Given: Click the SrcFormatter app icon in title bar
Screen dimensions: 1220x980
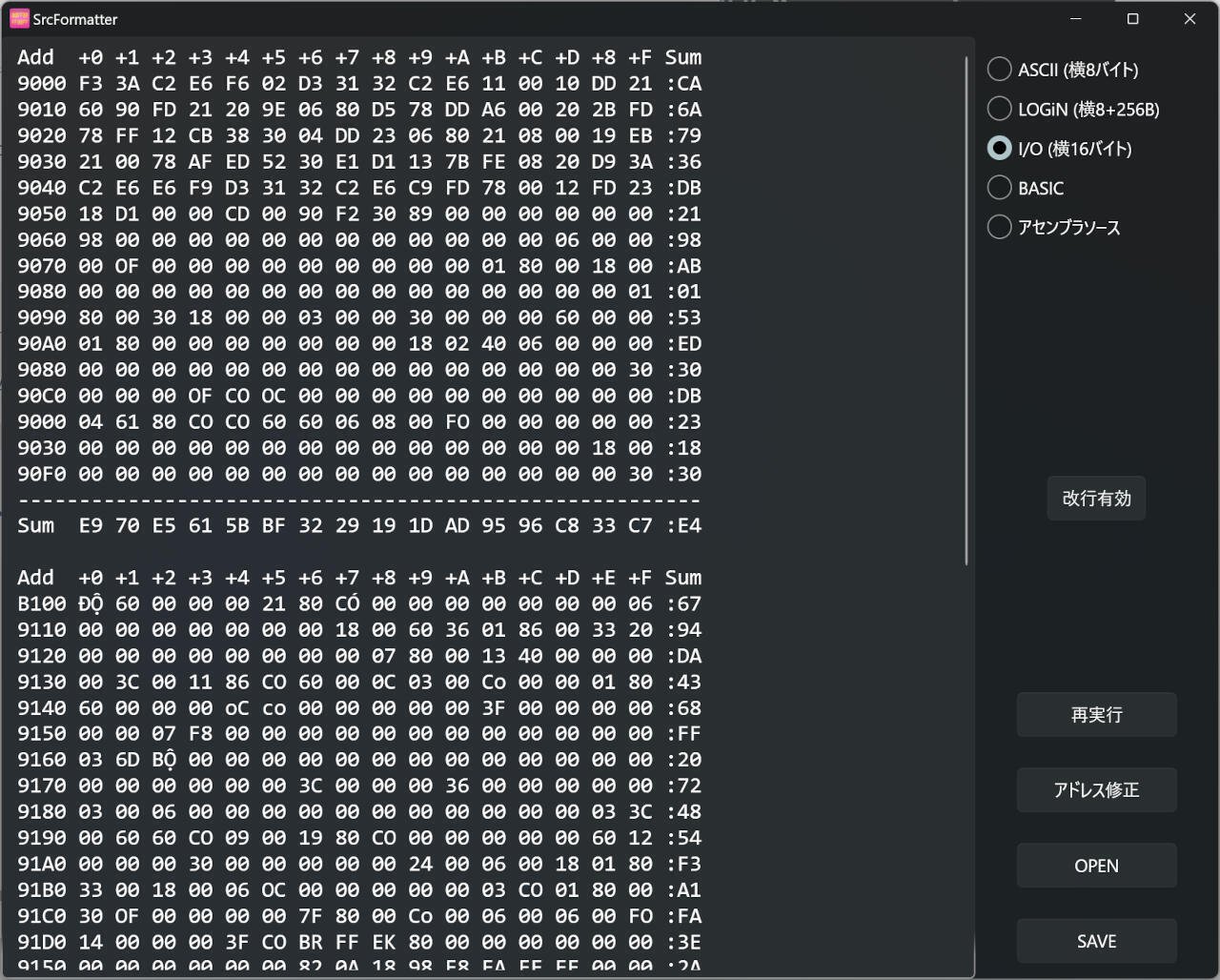Looking at the screenshot, I should tap(19, 18).
